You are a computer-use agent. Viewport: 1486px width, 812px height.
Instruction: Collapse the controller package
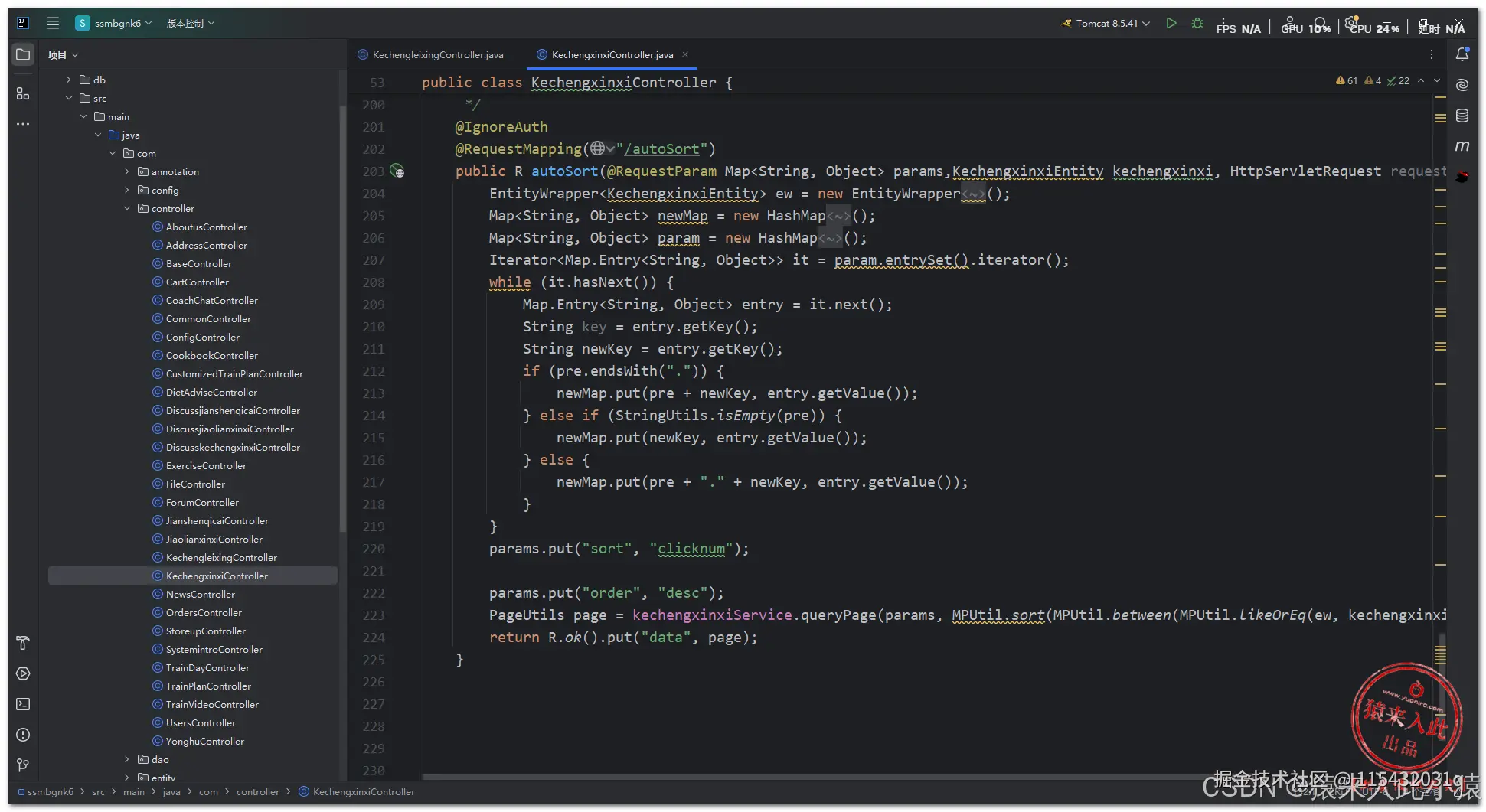click(x=127, y=208)
